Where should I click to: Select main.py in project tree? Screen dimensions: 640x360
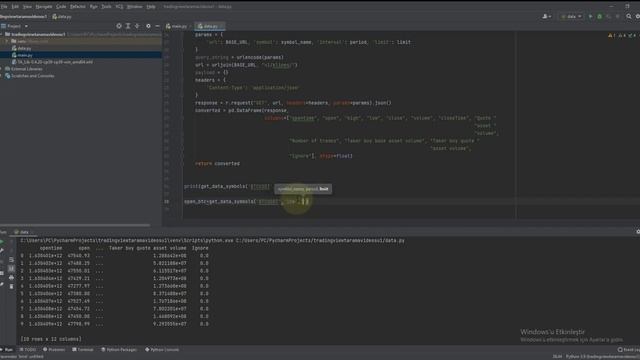24,55
